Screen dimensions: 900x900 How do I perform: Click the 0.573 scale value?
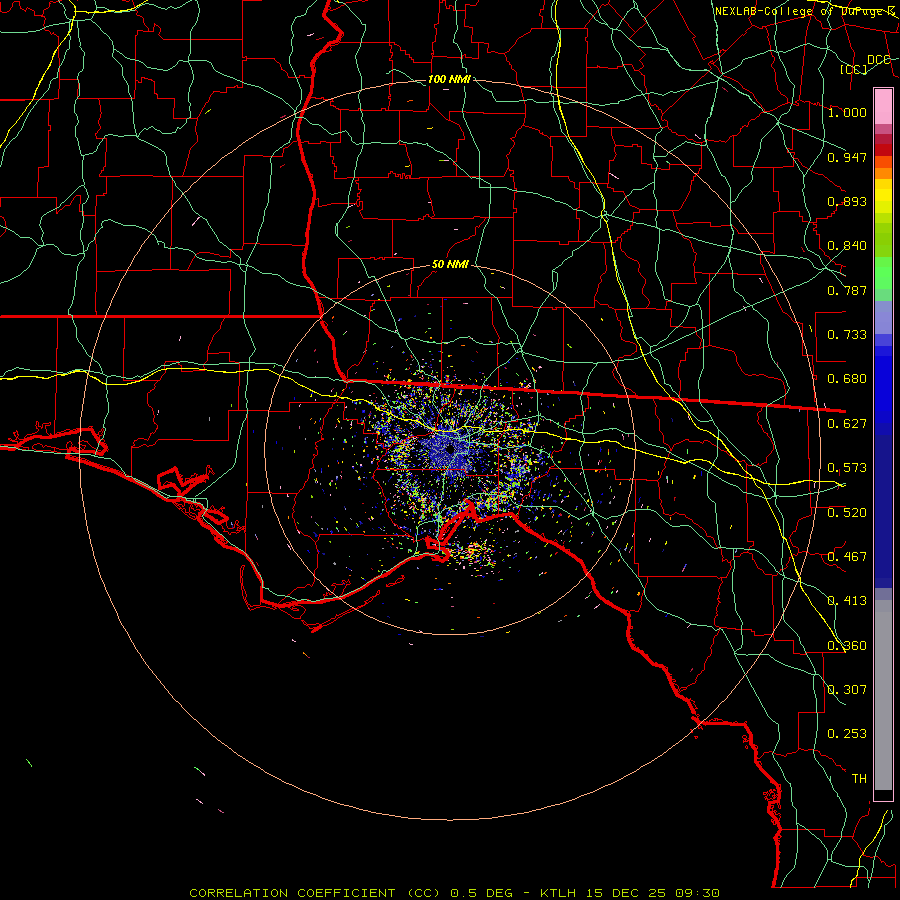pos(847,468)
